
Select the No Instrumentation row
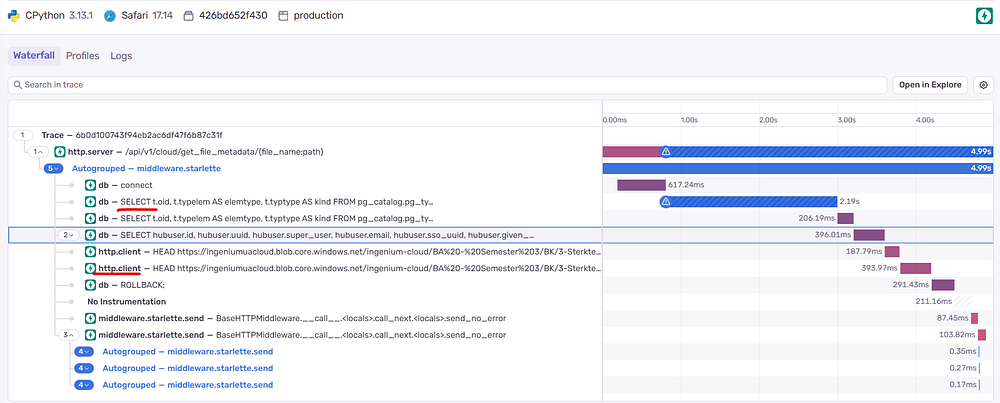pyautogui.click(x=305, y=301)
